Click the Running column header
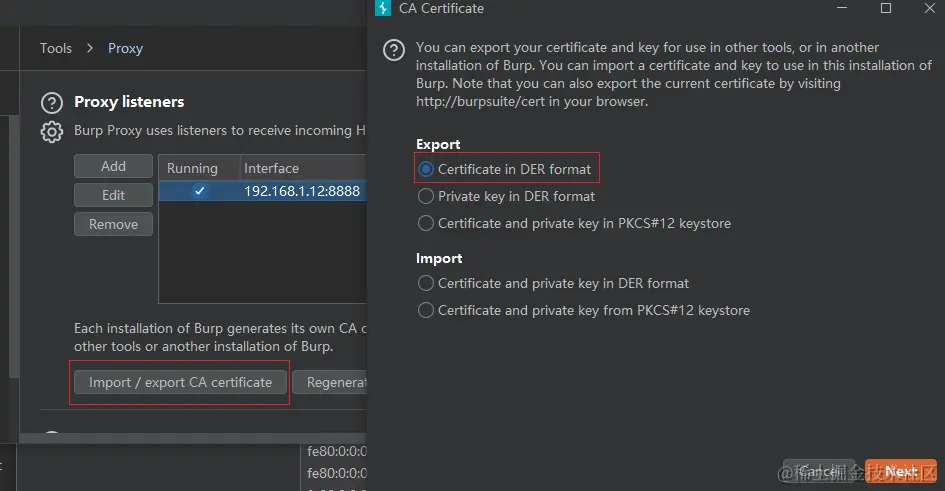Image resolution: width=945 pixels, height=491 pixels. (x=199, y=168)
